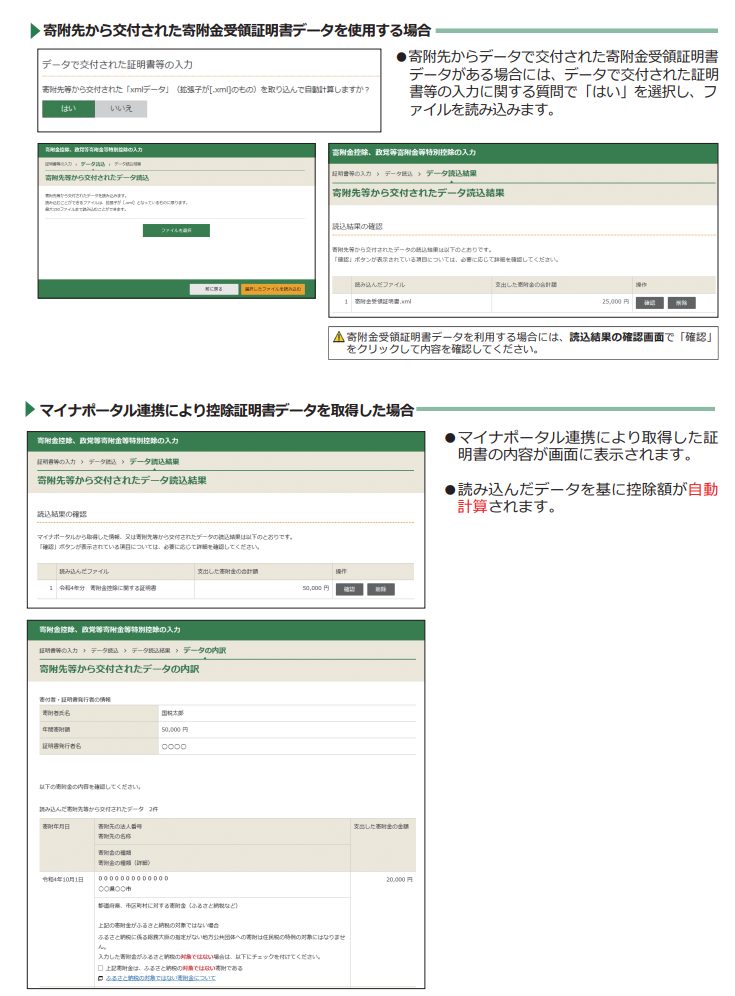Select the はい option for data import

tap(67, 109)
